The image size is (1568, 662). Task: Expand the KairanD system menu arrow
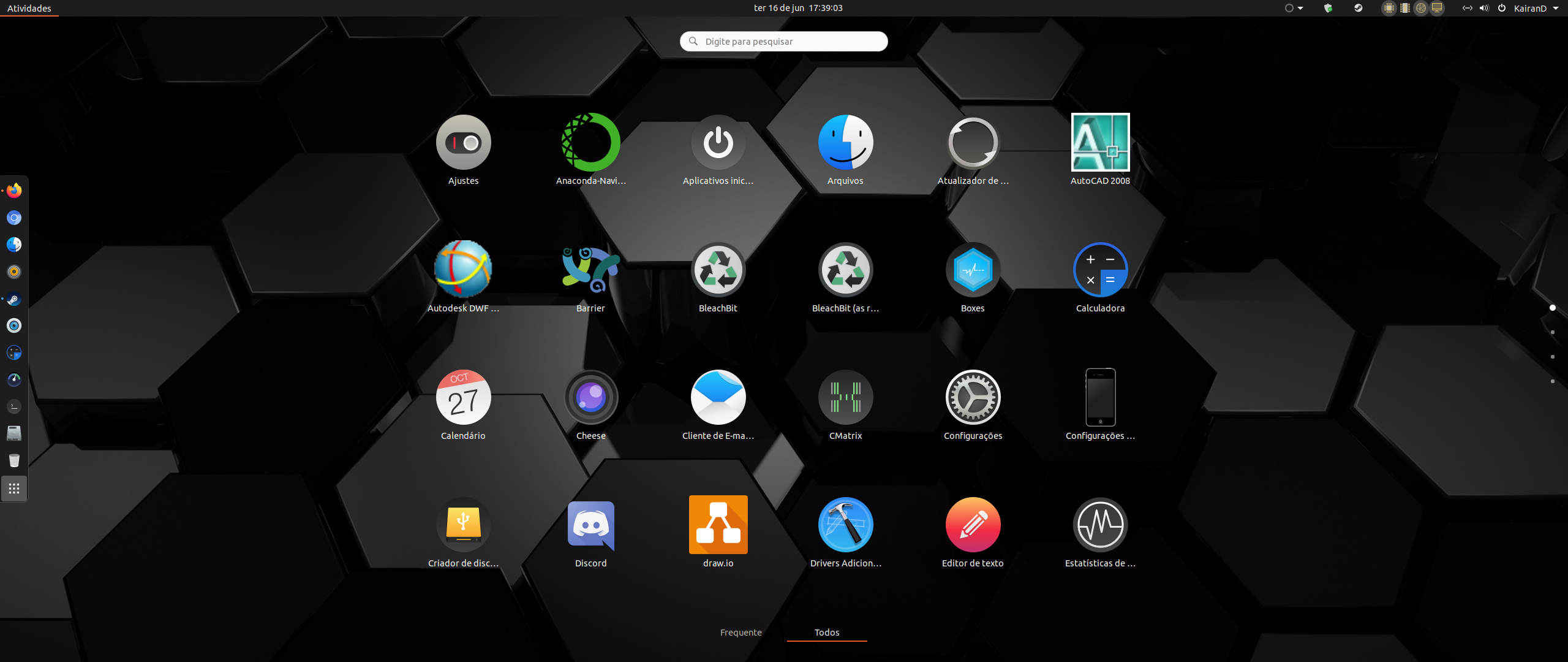(x=1556, y=9)
